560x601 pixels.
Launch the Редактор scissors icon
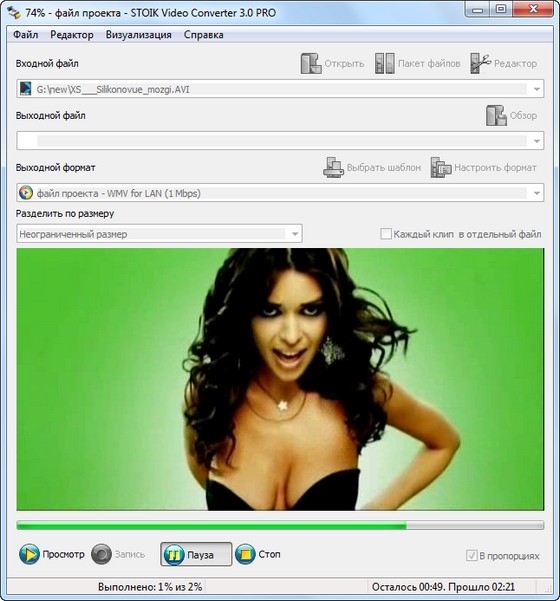[x=481, y=63]
